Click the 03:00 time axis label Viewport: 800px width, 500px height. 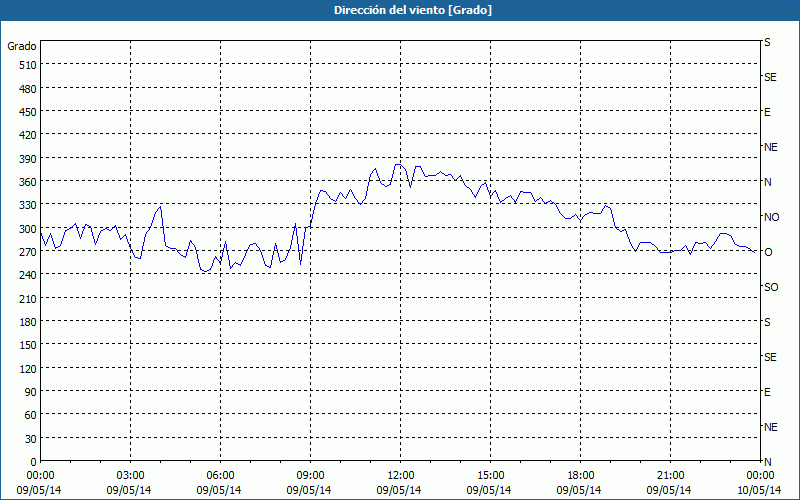(x=131, y=476)
